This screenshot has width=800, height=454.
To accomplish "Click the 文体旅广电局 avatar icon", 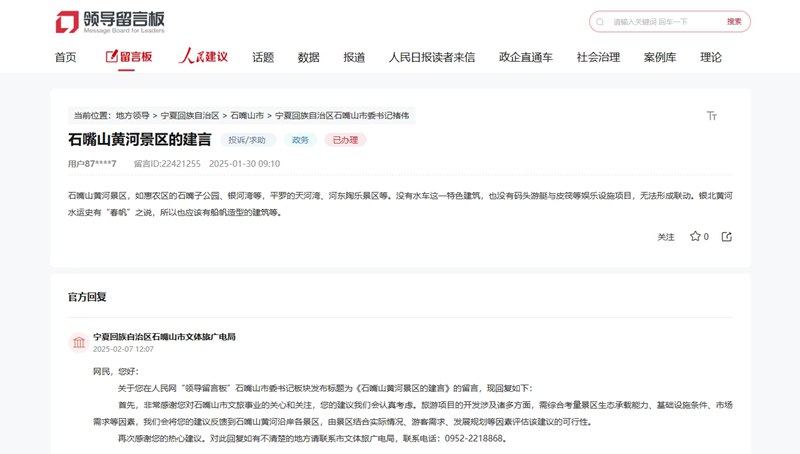I will (77, 343).
